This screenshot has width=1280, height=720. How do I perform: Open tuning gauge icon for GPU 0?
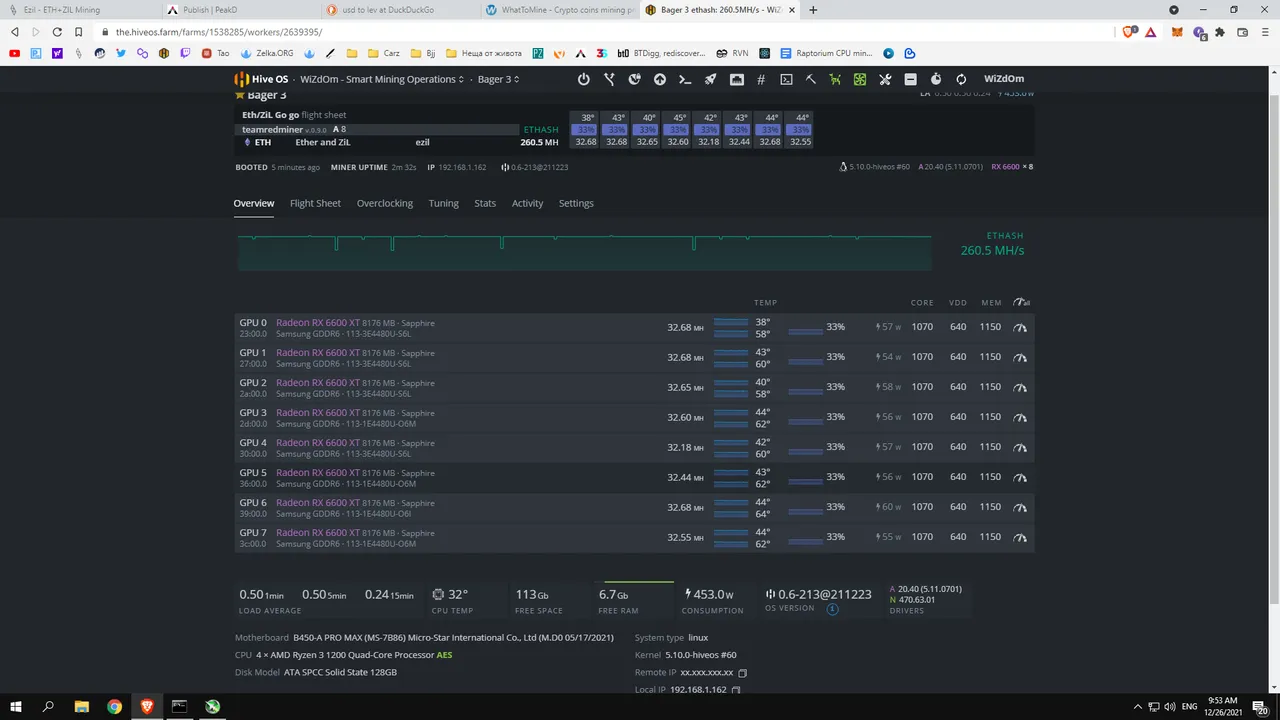tap(1020, 327)
